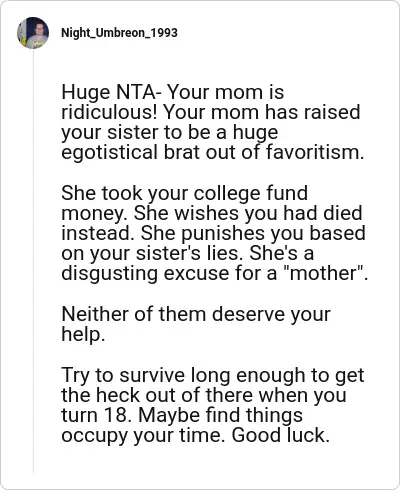The height and width of the screenshot is (490, 400).
Task: Click the line "your sister to be a huge"
Action: 169,132
